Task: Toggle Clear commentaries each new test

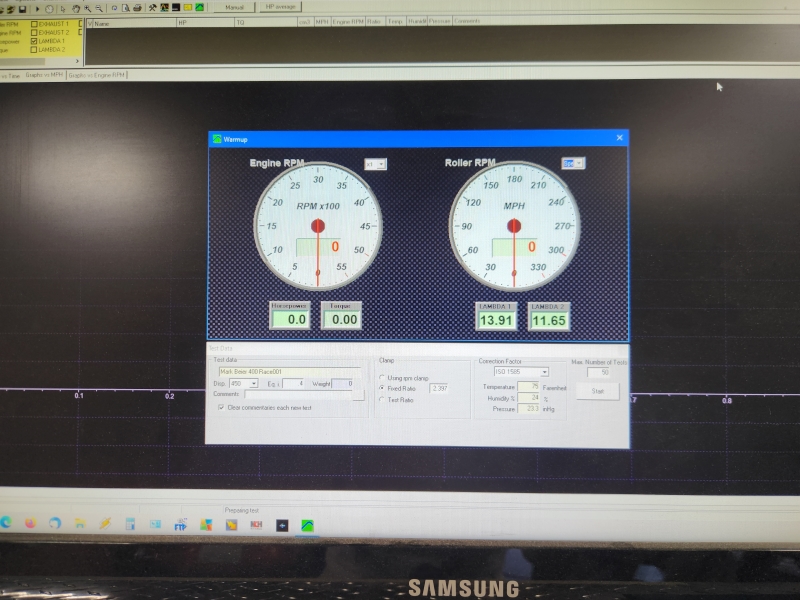Action: pyautogui.click(x=220, y=407)
